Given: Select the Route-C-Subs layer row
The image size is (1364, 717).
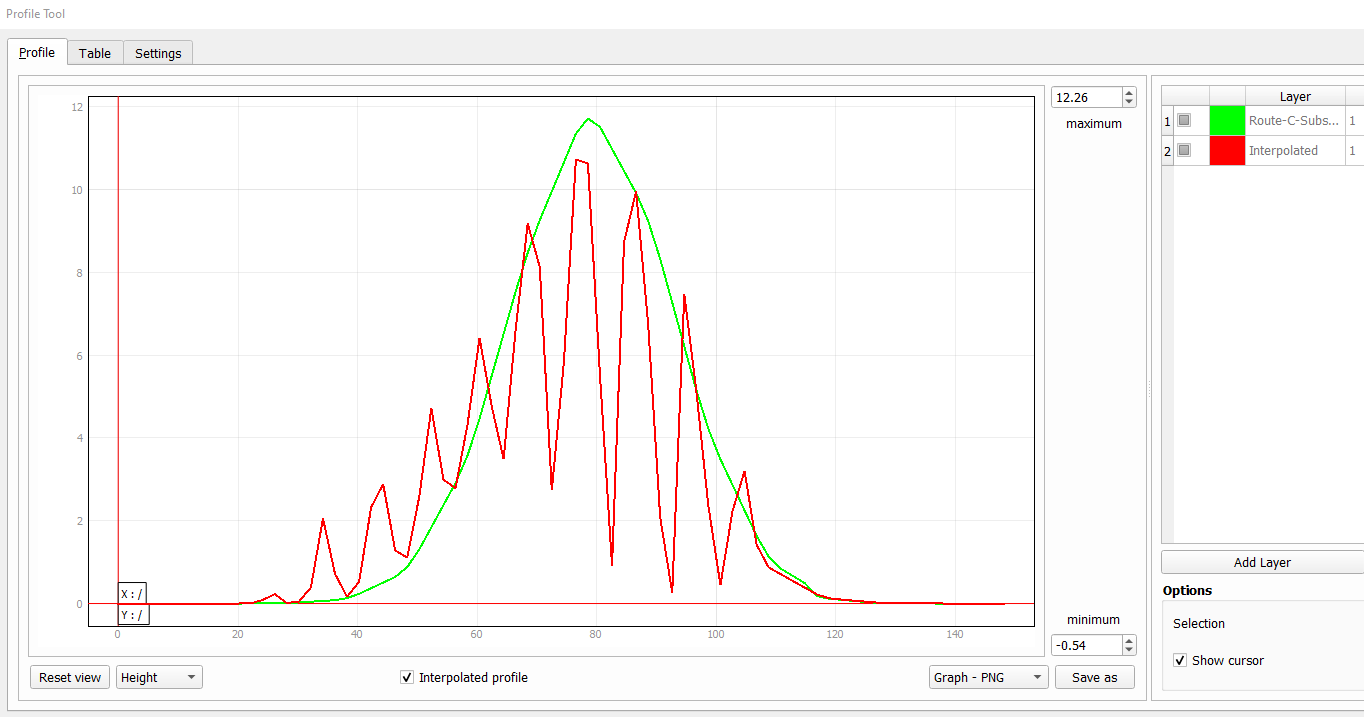Looking at the screenshot, I should coord(1295,120).
